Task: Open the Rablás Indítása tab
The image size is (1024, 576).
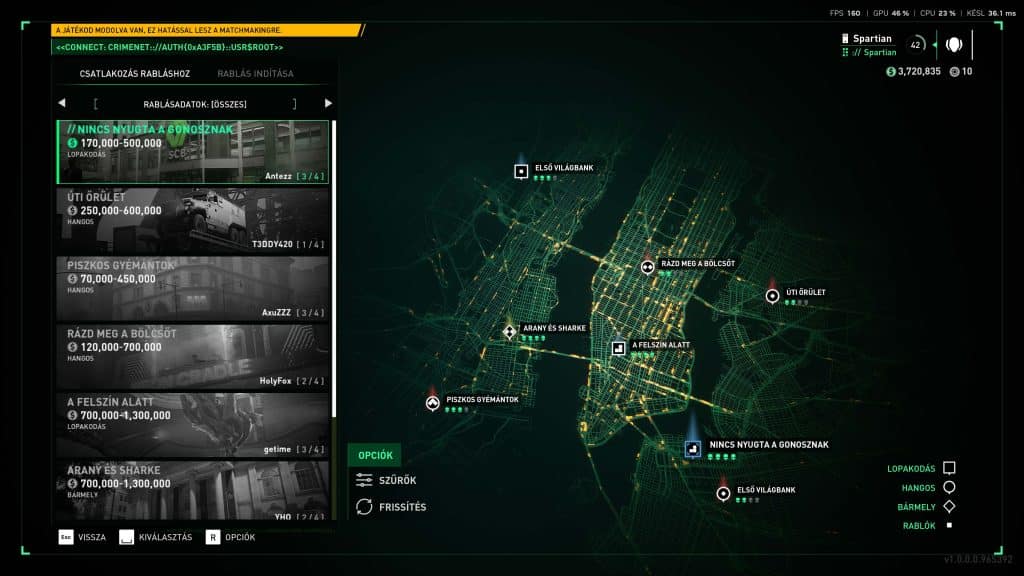Action: click(x=255, y=74)
